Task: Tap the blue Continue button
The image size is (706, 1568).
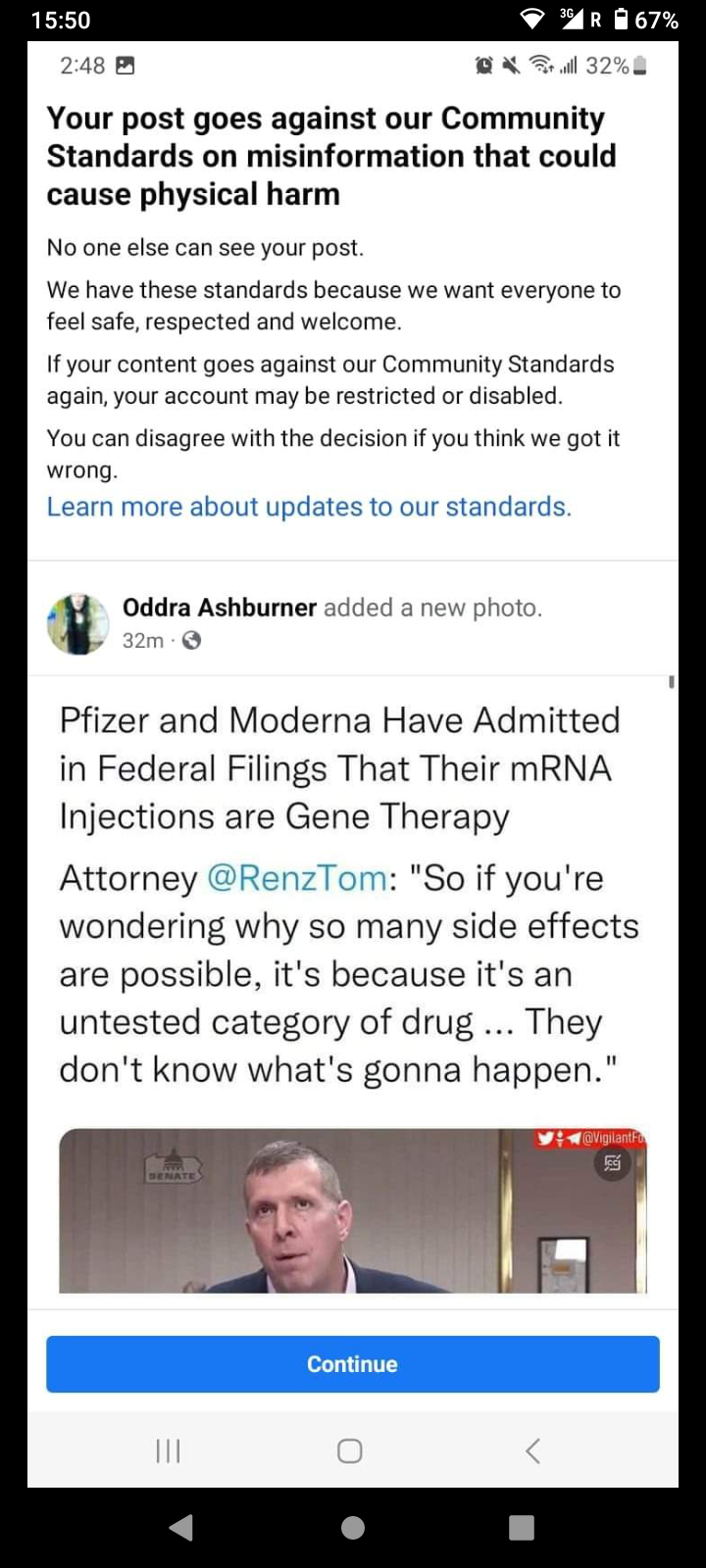Action: point(352,1363)
